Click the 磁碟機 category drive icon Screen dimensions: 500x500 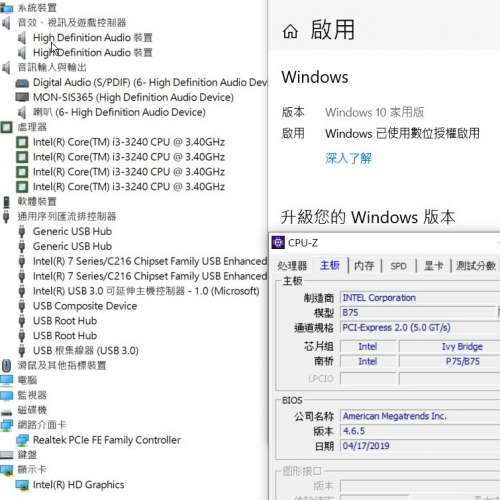point(6,412)
